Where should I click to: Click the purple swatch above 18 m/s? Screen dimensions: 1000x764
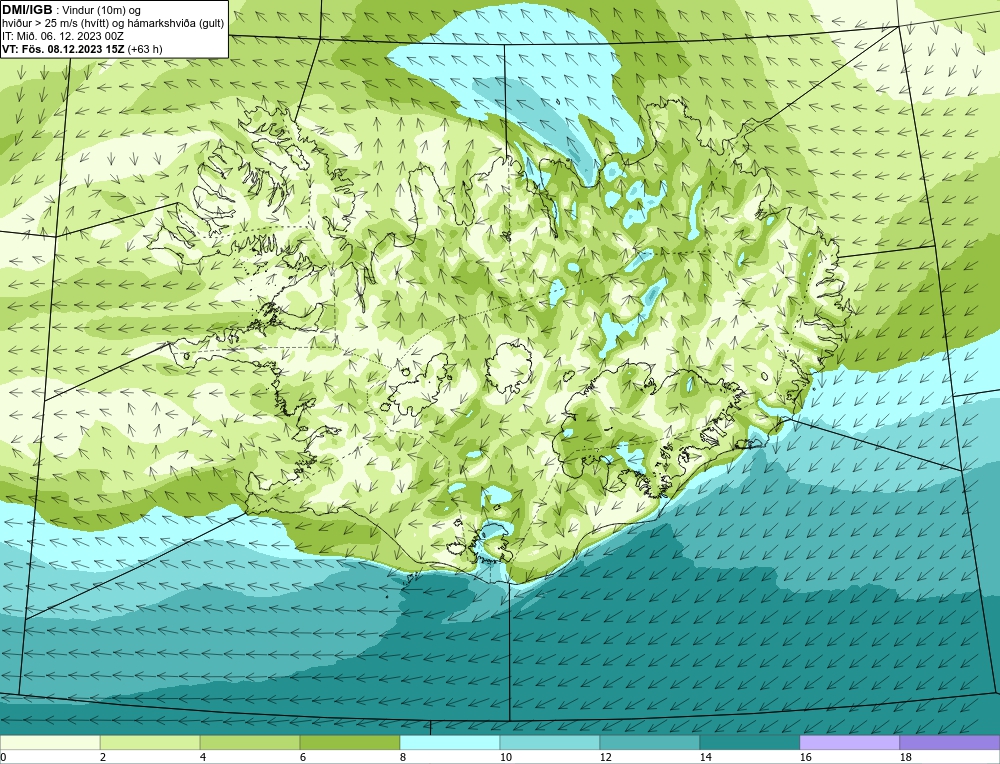[950, 742]
